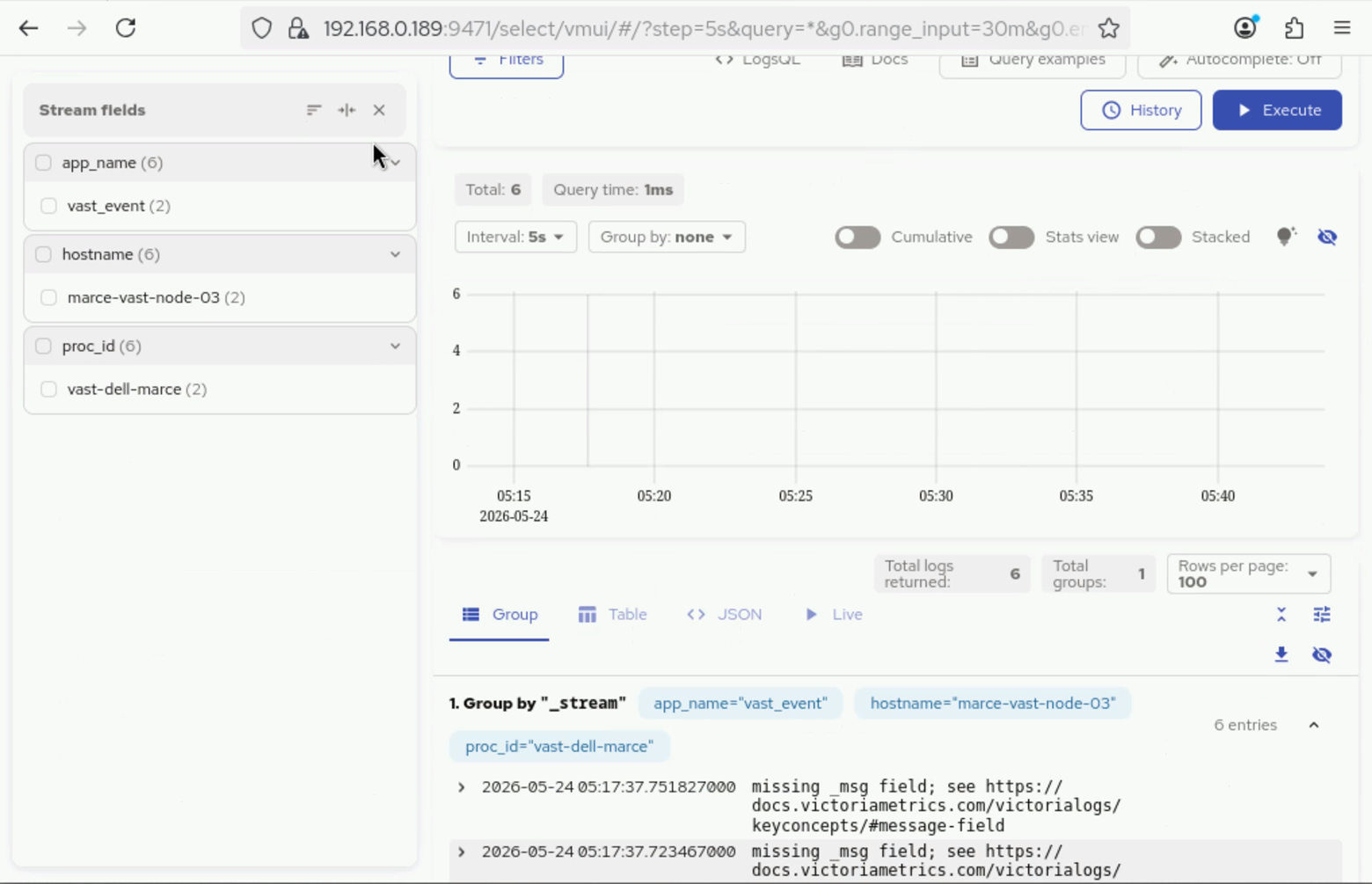The width and height of the screenshot is (1372, 884).
Task: Toggle the Autocomplete: Off button
Action: [1240, 63]
